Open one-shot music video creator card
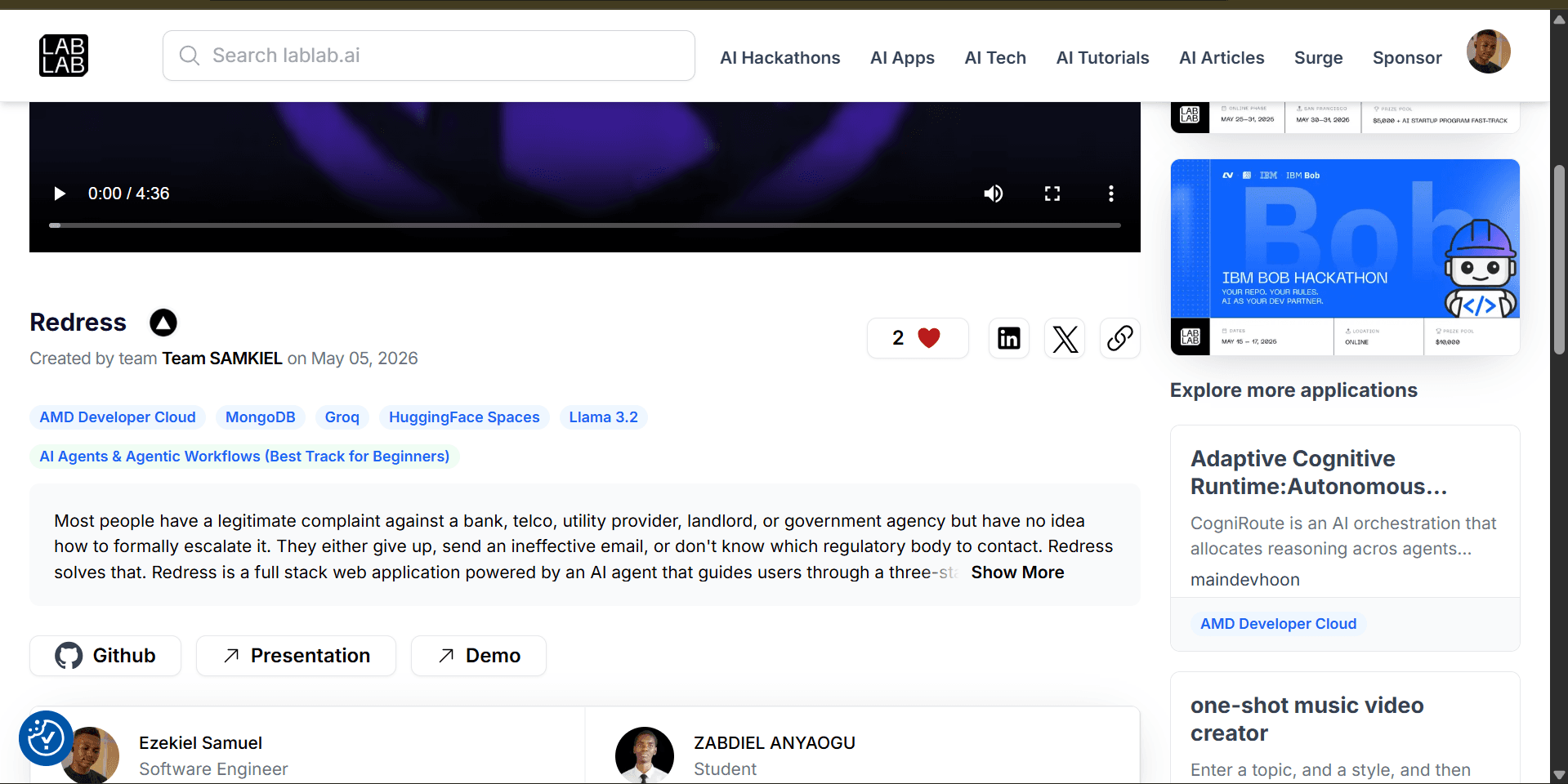This screenshot has width=1568, height=784. 1345,728
